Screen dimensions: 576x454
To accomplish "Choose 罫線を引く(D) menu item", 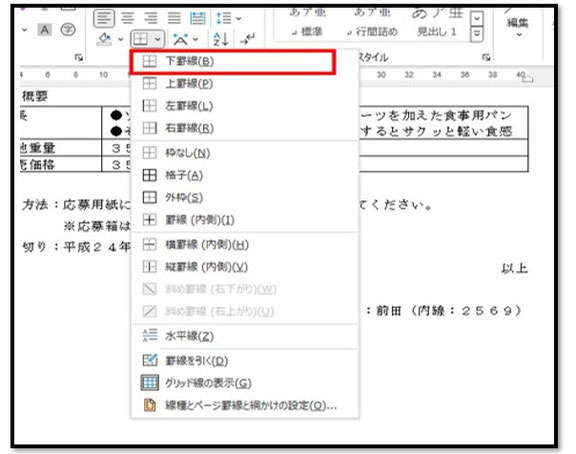I will [x=245, y=361].
